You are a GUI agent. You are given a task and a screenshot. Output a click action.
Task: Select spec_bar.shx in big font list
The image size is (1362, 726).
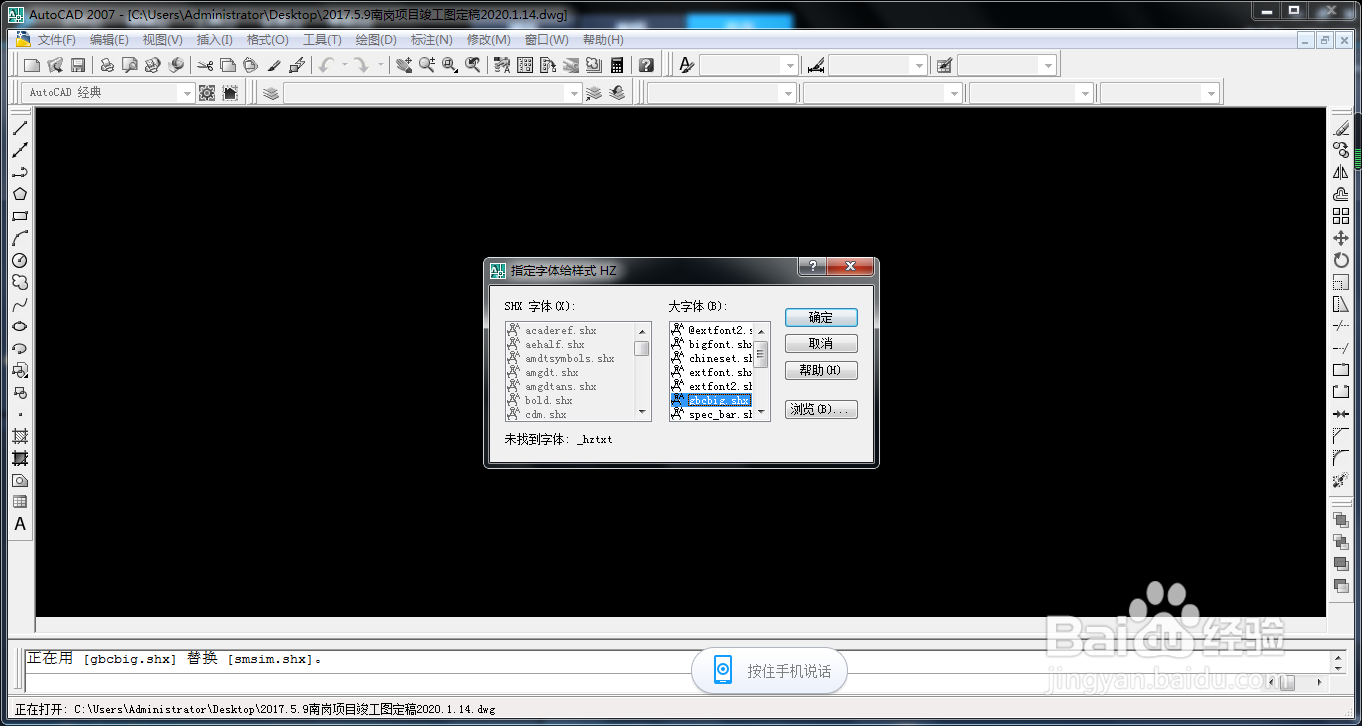(x=711, y=414)
